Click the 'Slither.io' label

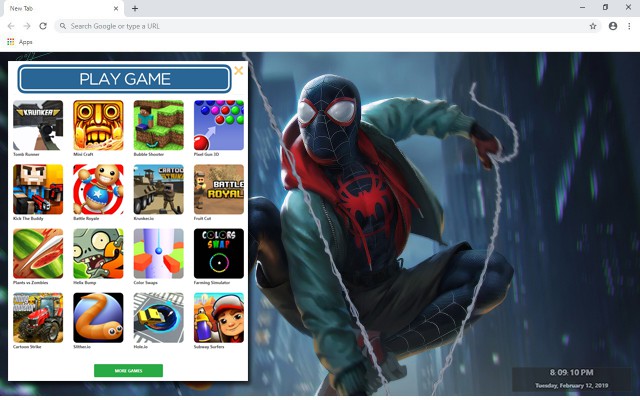coord(82,347)
